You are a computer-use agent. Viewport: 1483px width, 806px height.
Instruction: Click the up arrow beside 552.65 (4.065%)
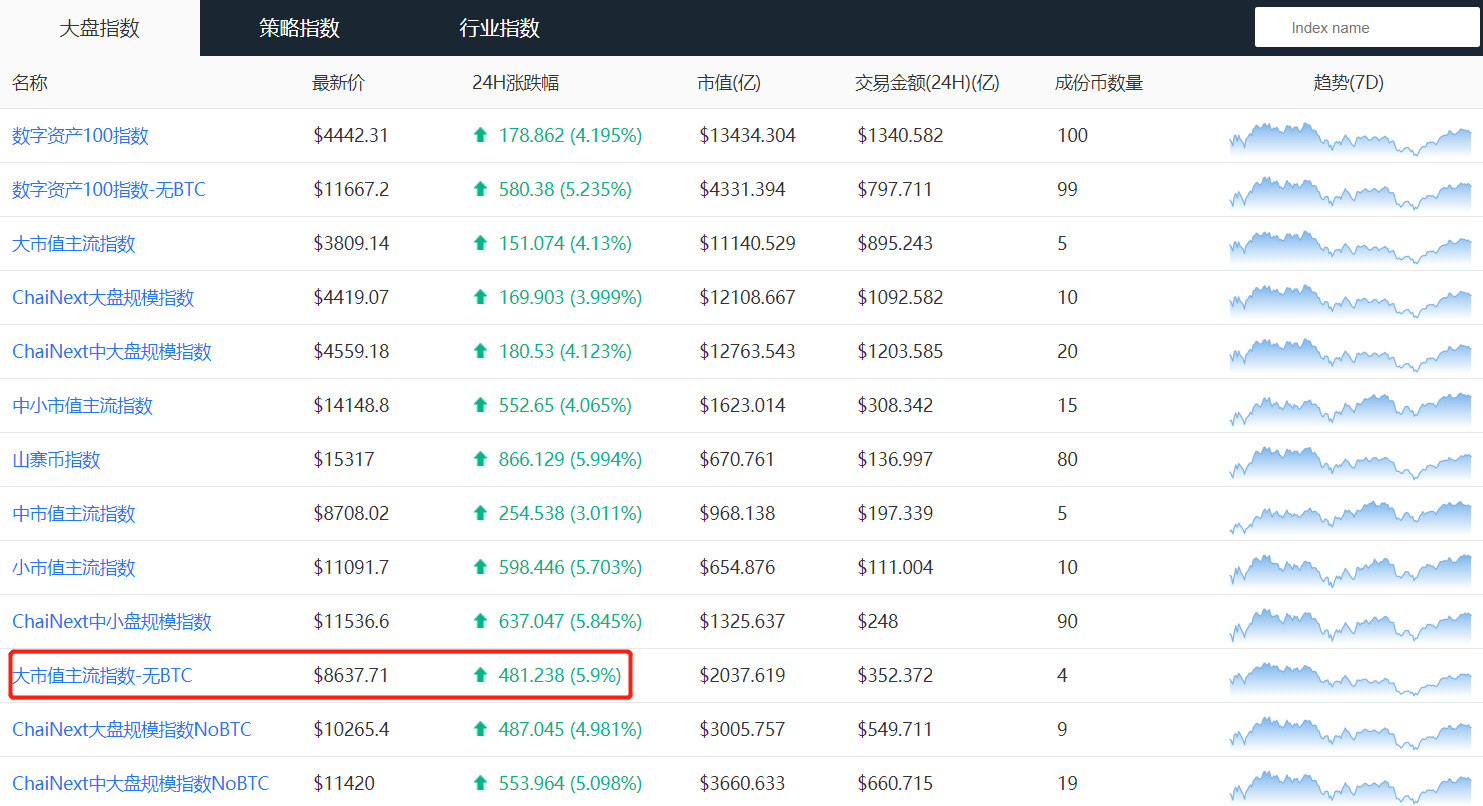click(481, 406)
